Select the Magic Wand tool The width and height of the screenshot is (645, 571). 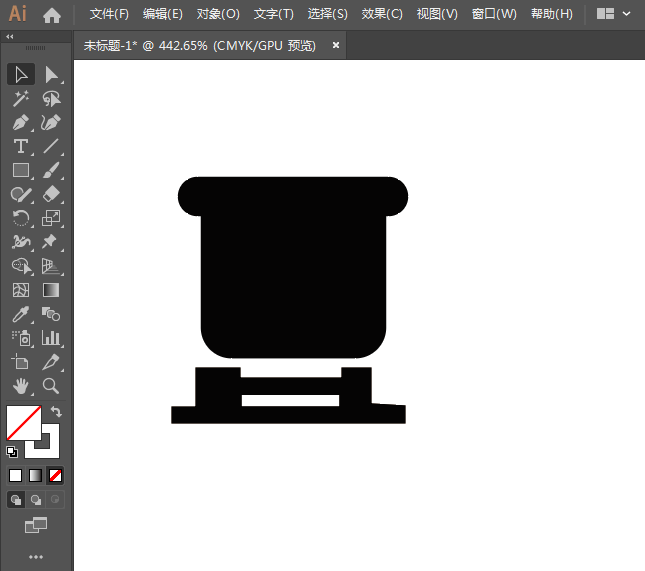[20, 98]
